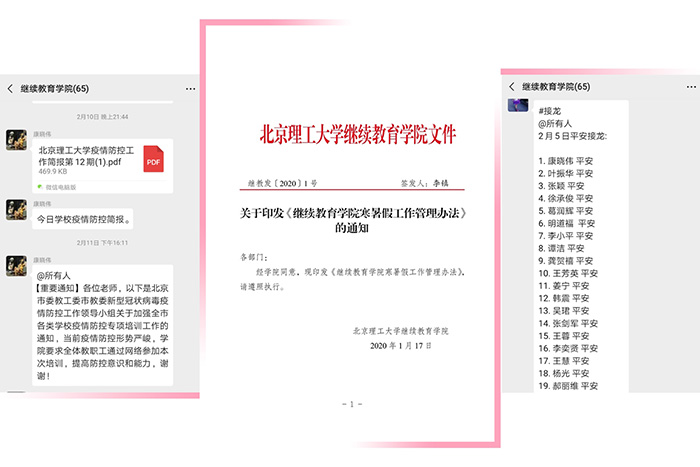The image size is (700, 467).
Task: Click the title 关于印发《继续教育学院寒暑假工作管理办法》
Action: click(353, 213)
